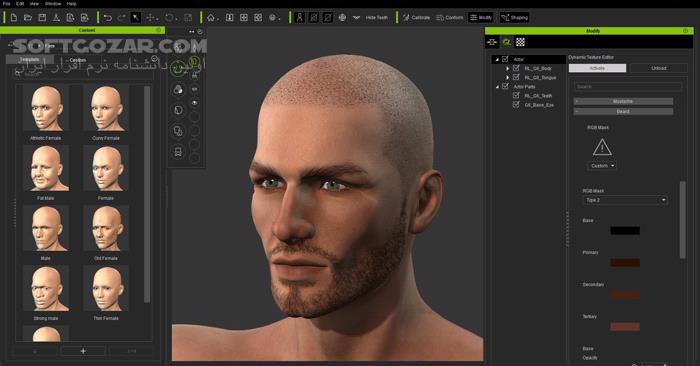Collapse the Actor tree node
Screen dimensions: 700x366
pos(497,59)
